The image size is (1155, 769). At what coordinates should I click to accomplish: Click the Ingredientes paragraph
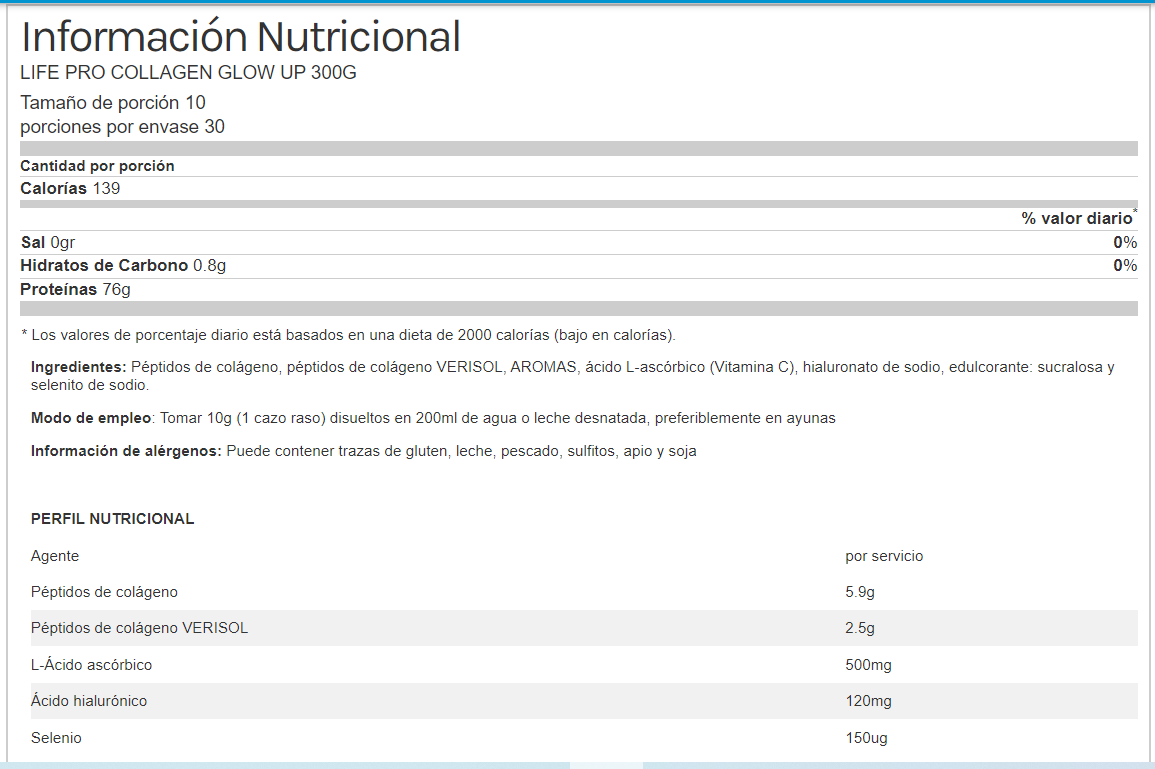tap(572, 376)
